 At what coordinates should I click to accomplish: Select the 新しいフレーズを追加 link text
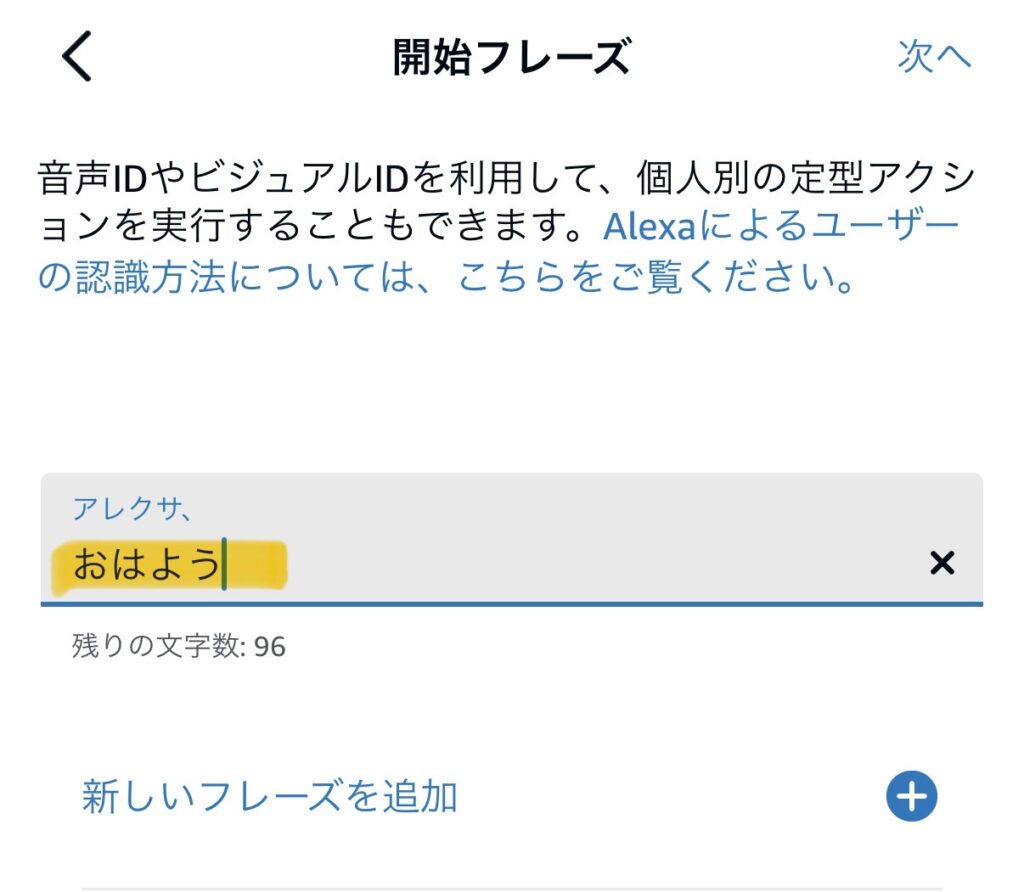click(270, 797)
